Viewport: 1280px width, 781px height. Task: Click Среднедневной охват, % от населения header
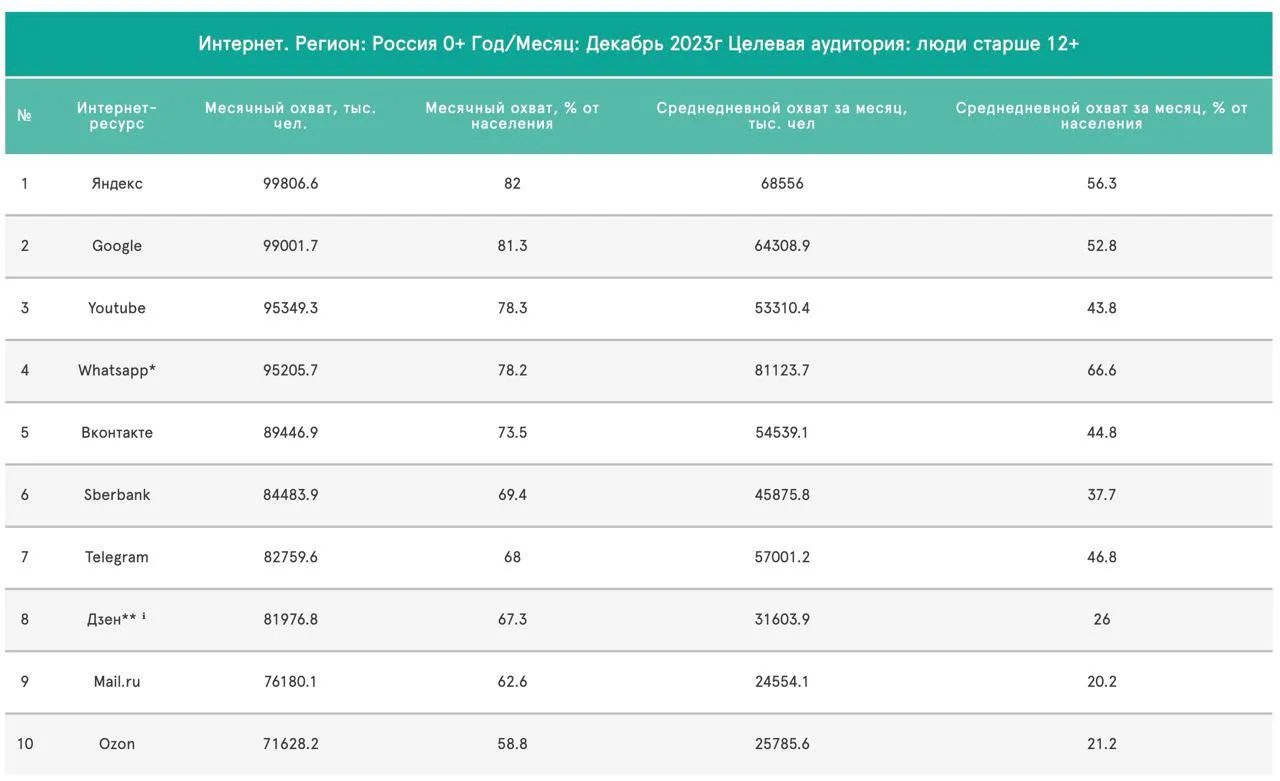pos(1102,116)
